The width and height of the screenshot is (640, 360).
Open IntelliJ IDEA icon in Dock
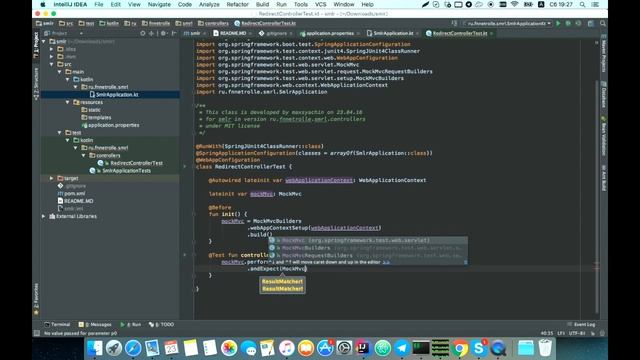(x=363, y=348)
